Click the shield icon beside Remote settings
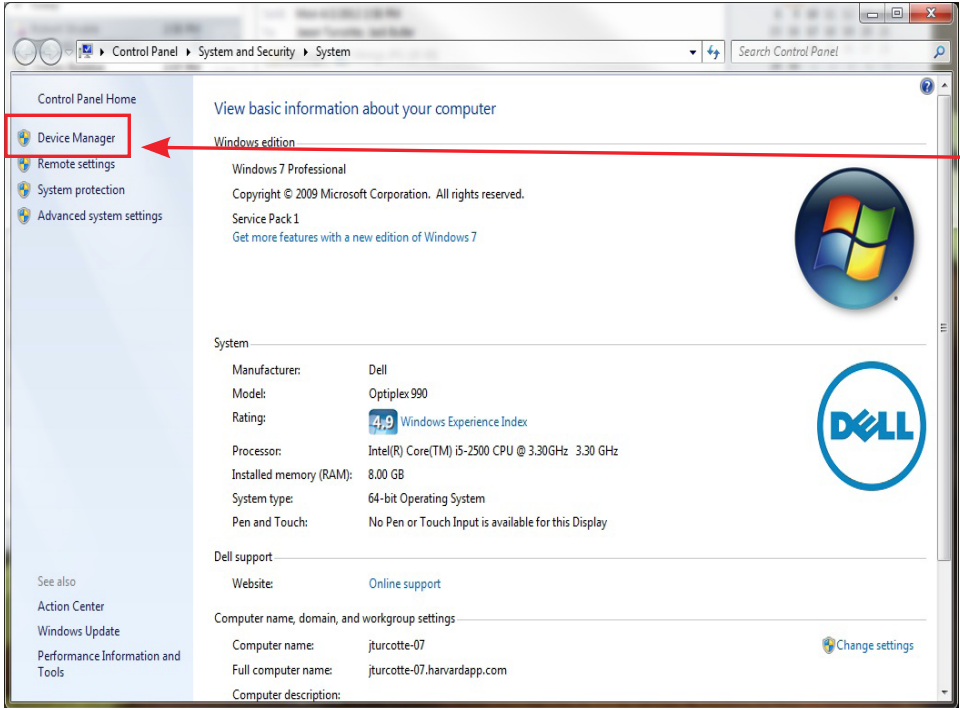 tap(24, 165)
